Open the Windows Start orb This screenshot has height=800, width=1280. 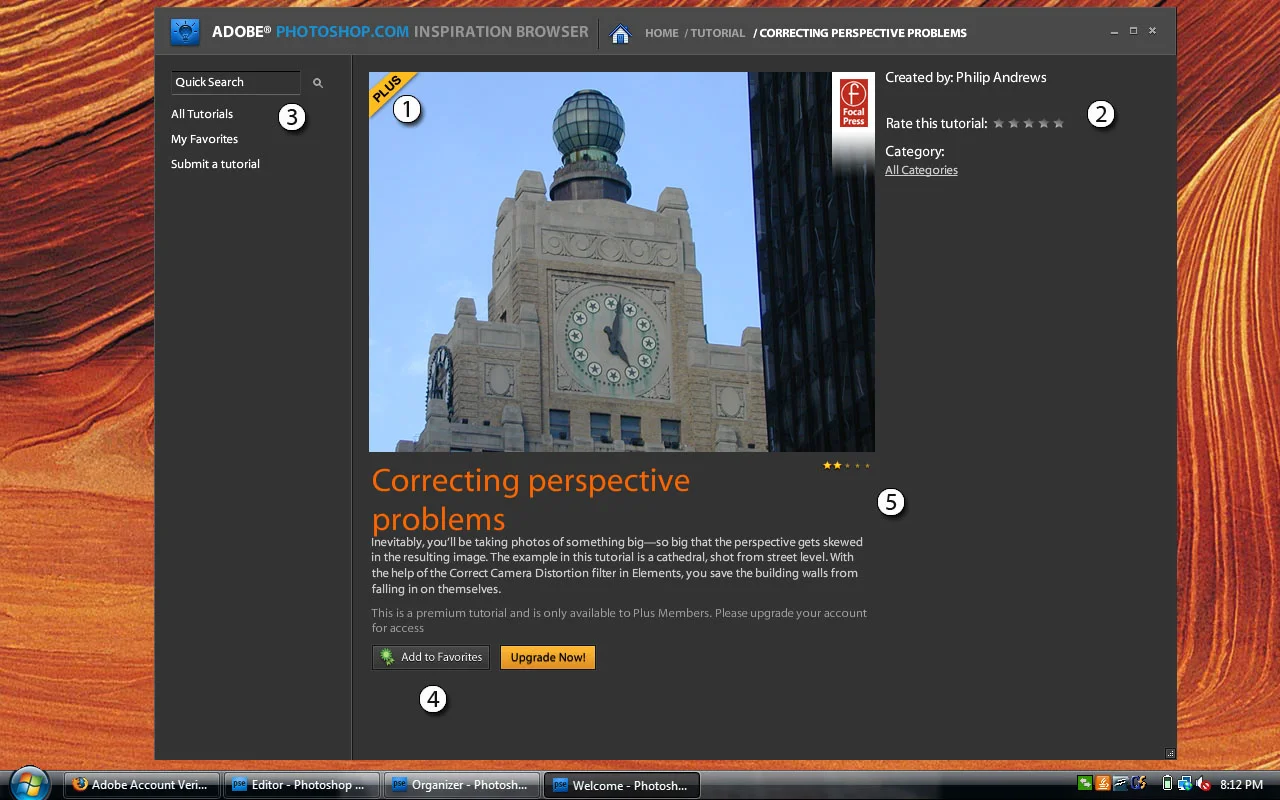tap(28, 783)
